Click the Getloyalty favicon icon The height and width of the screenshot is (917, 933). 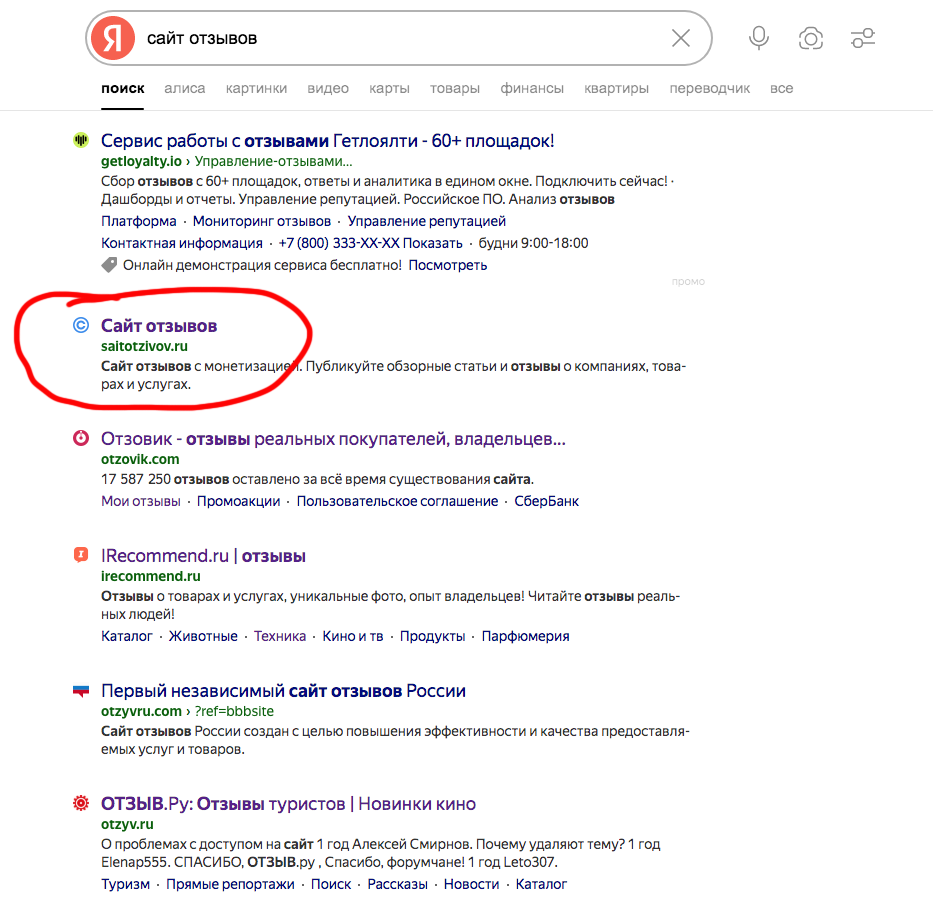81,141
